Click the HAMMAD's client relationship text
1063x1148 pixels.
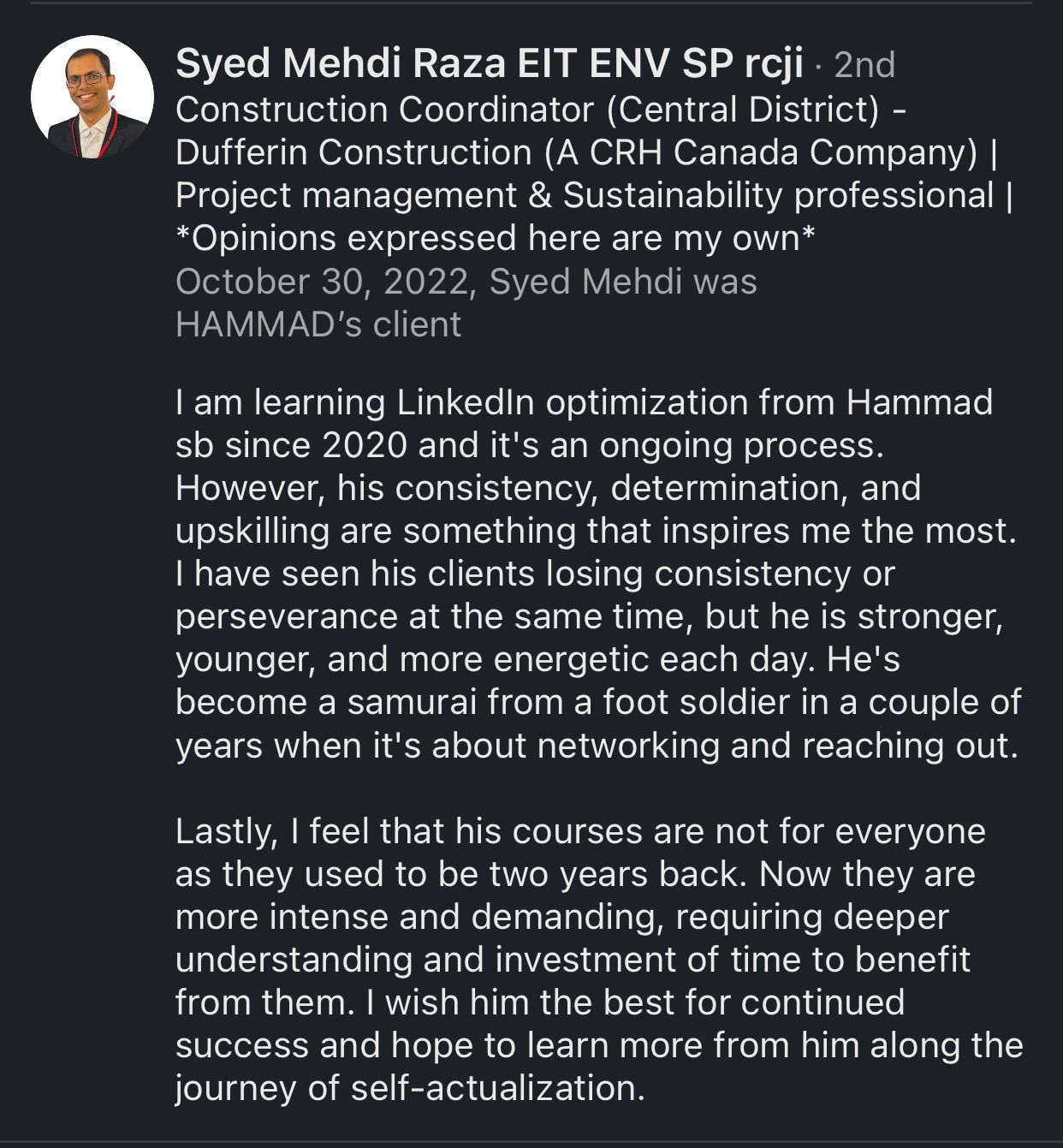tap(318, 324)
